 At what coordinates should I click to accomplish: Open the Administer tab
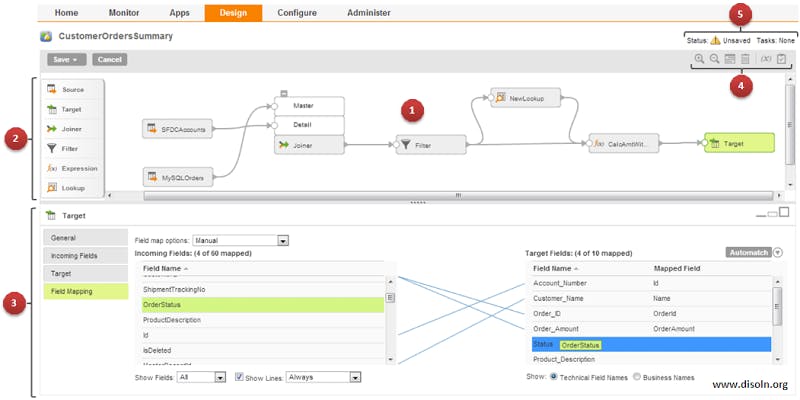[369, 13]
